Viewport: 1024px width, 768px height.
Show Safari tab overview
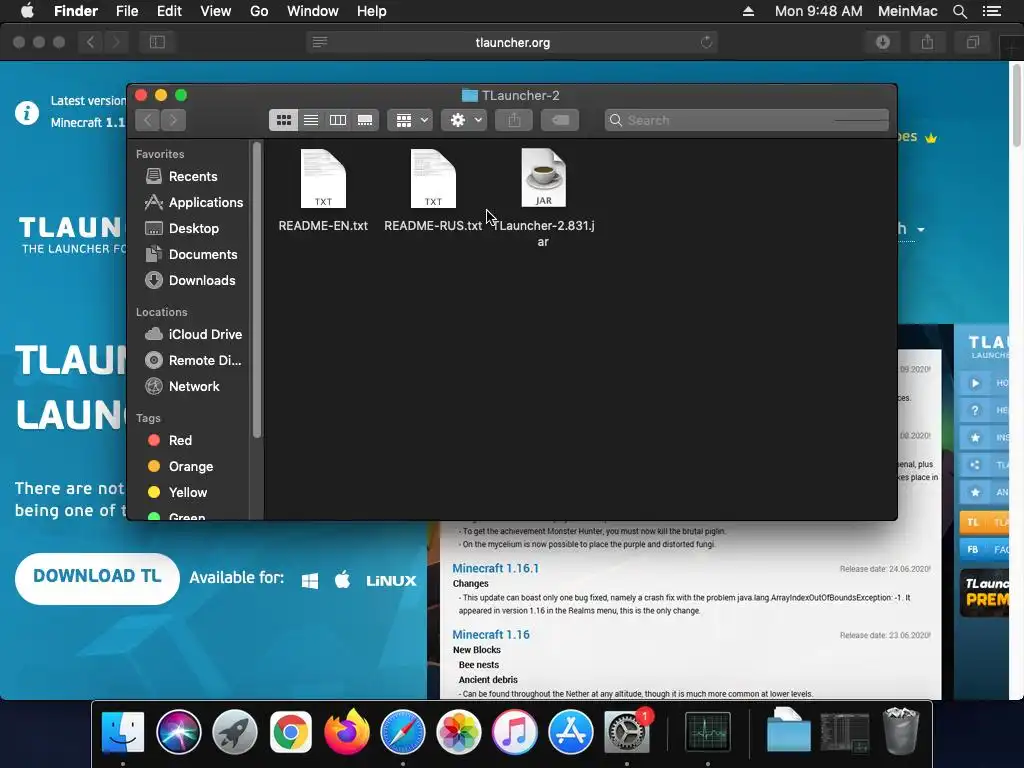click(972, 42)
